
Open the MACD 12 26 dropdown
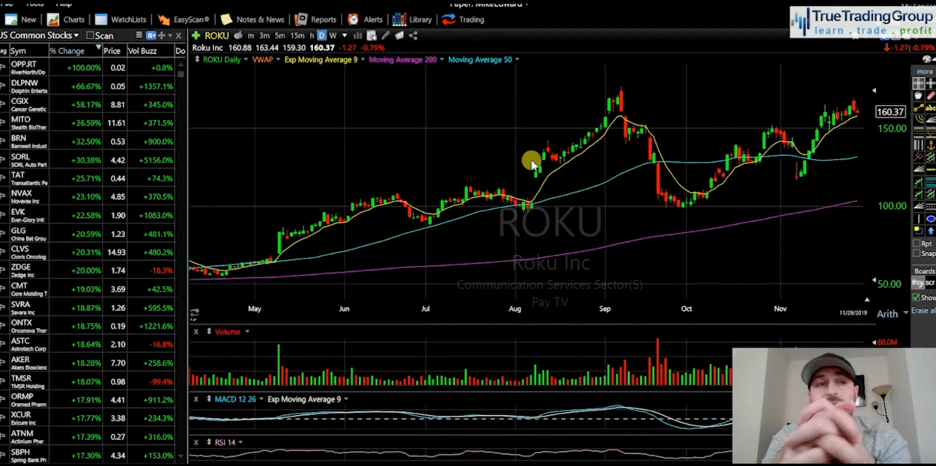(261, 399)
